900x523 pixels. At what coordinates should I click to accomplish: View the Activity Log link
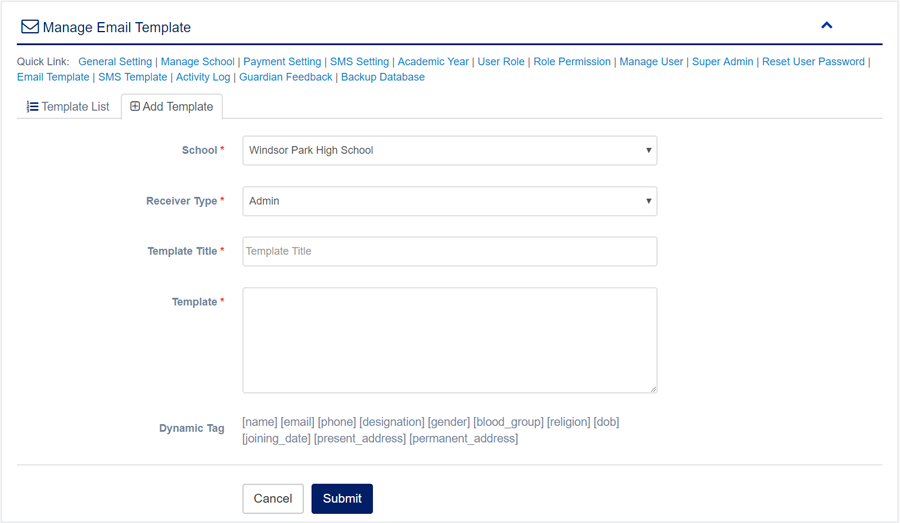(x=203, y=77)
